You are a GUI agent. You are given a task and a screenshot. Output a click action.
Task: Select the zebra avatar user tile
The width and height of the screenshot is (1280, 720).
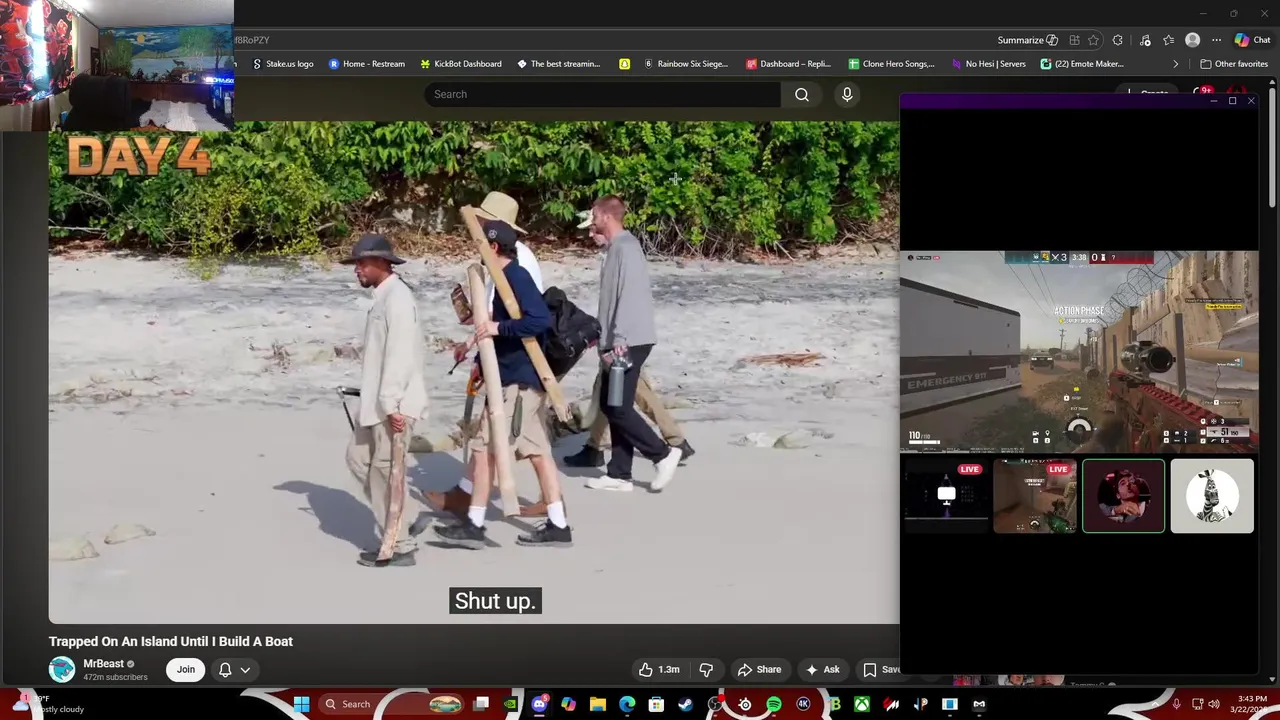tap(1211, 496)
